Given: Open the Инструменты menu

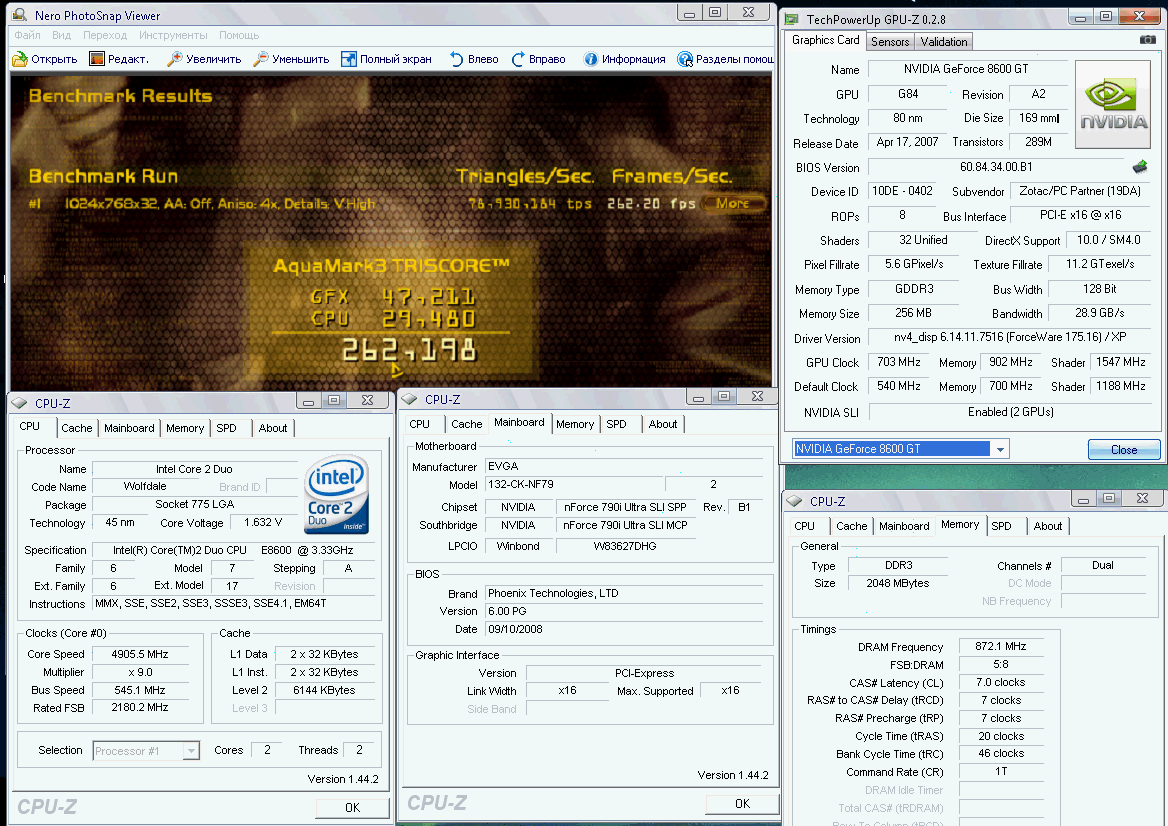Looking at the screenshot, I should pyautogui.click(x=173, y=35).
